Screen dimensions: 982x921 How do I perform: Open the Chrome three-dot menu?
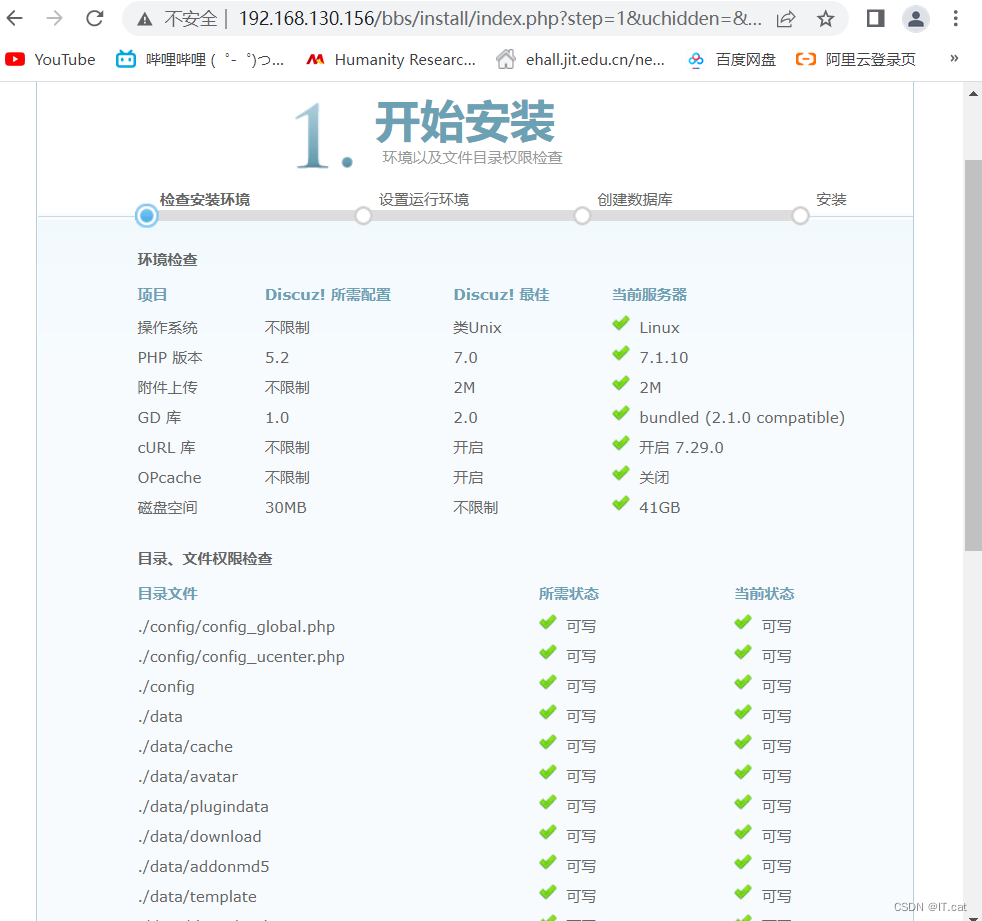coord(956,19)
